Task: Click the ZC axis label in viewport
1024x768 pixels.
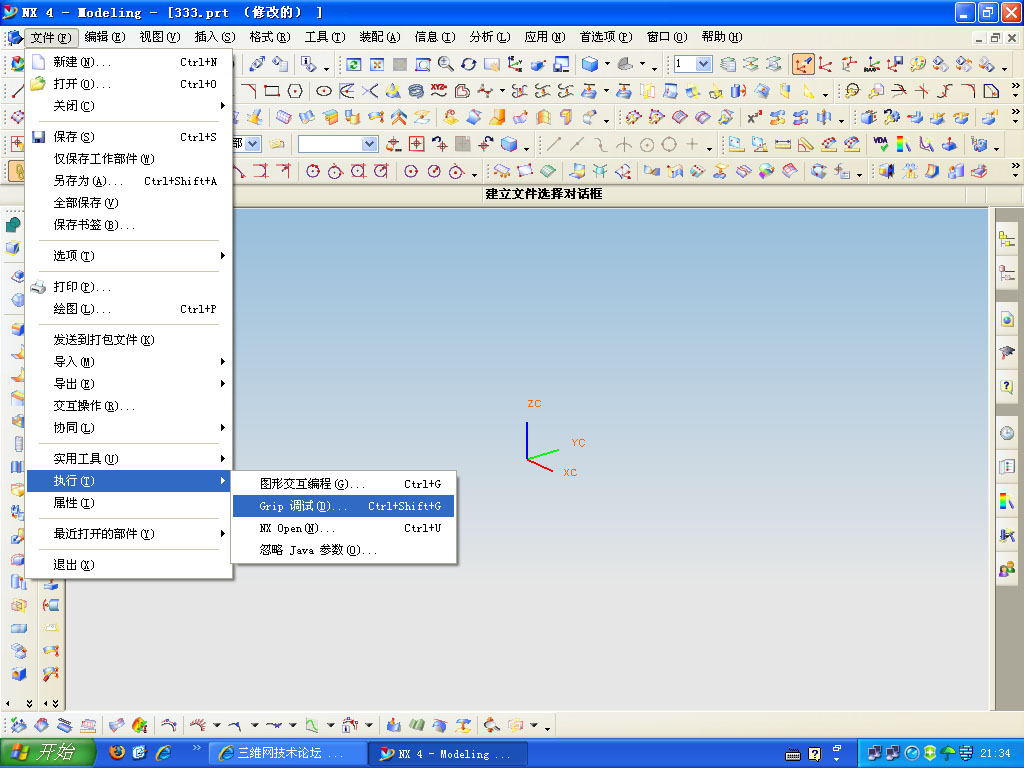Action: click(534, 404)
